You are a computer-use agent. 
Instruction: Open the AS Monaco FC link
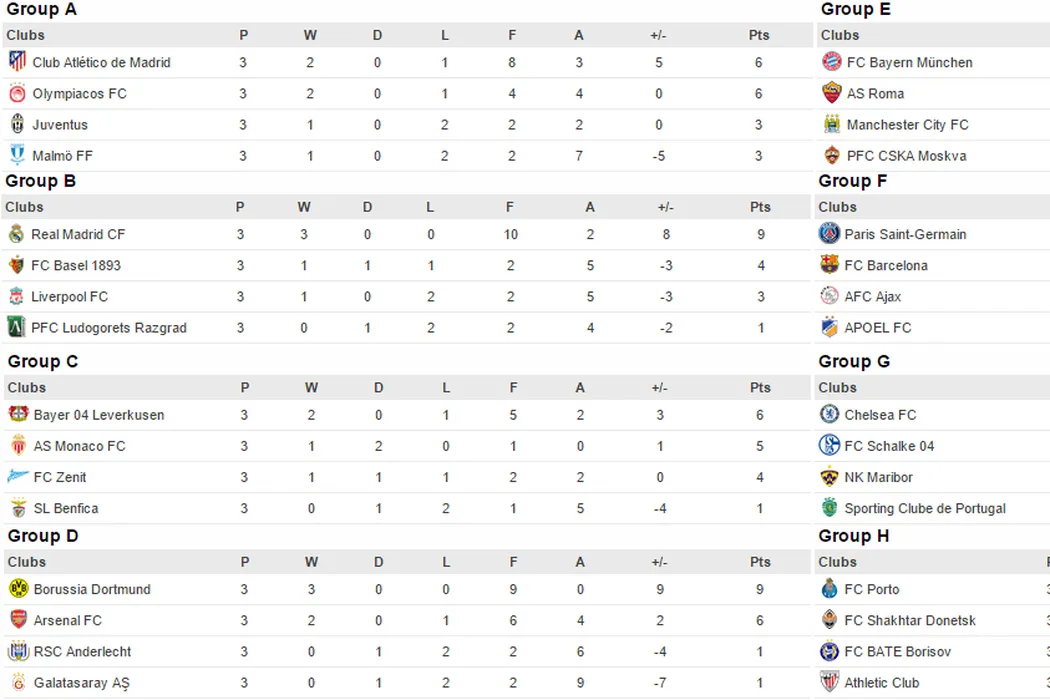[80, 446]
